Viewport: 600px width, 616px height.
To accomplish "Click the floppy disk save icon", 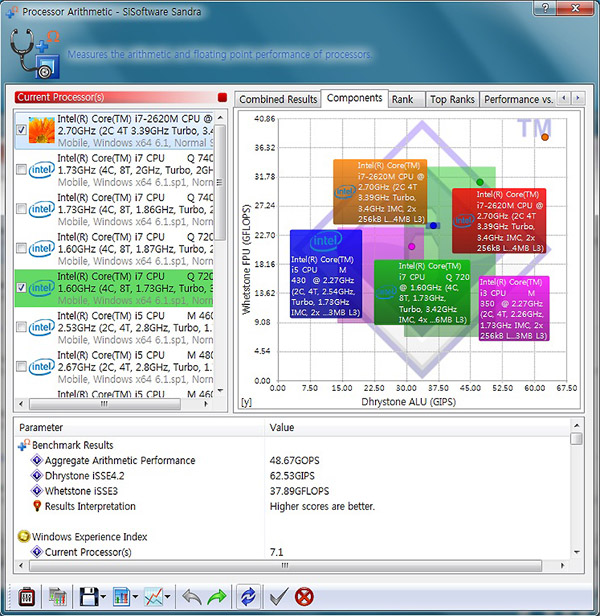I will tap(89, 597).
